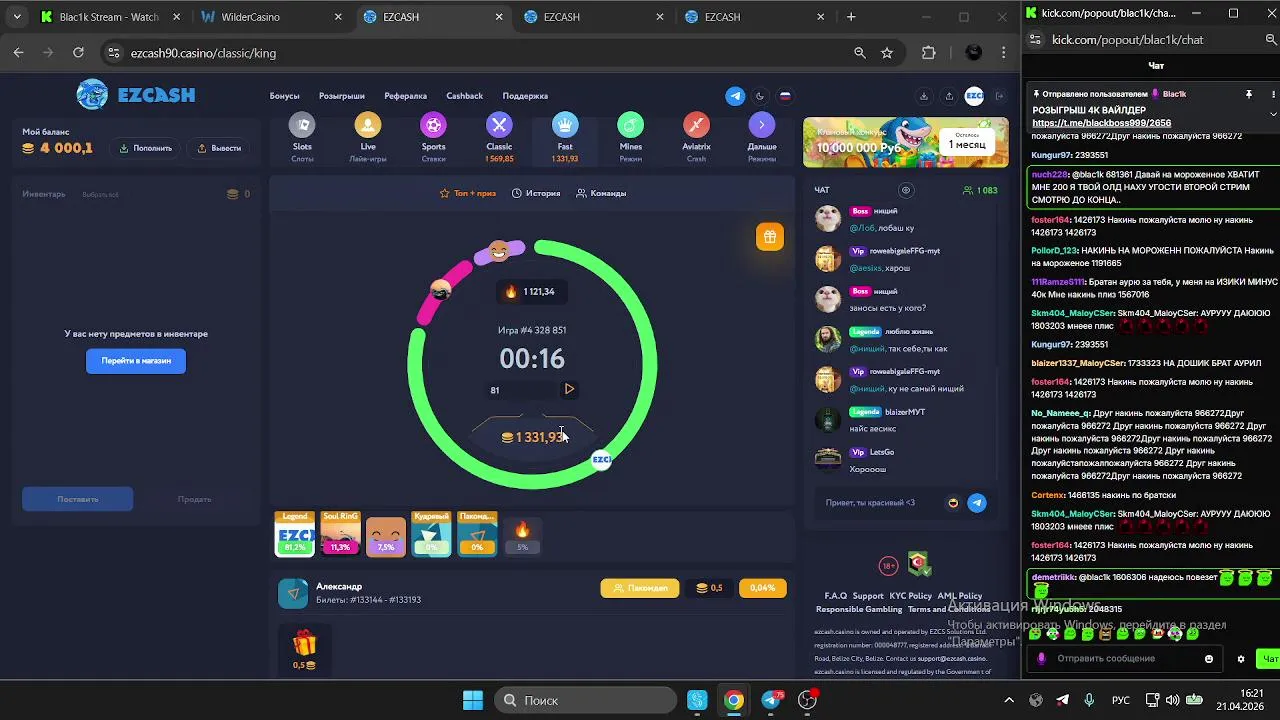Toggle chat visibility eye icon
1280x720 pixels.
[906, 190]
